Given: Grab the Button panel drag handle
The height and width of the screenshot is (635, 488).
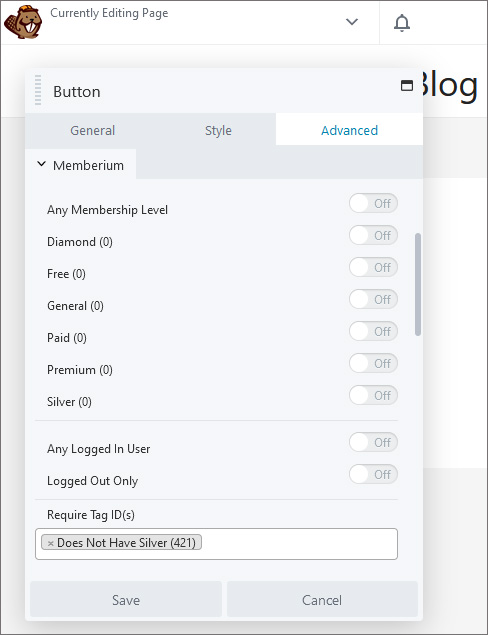Looking at the screenshot, I should pos(38,90).
